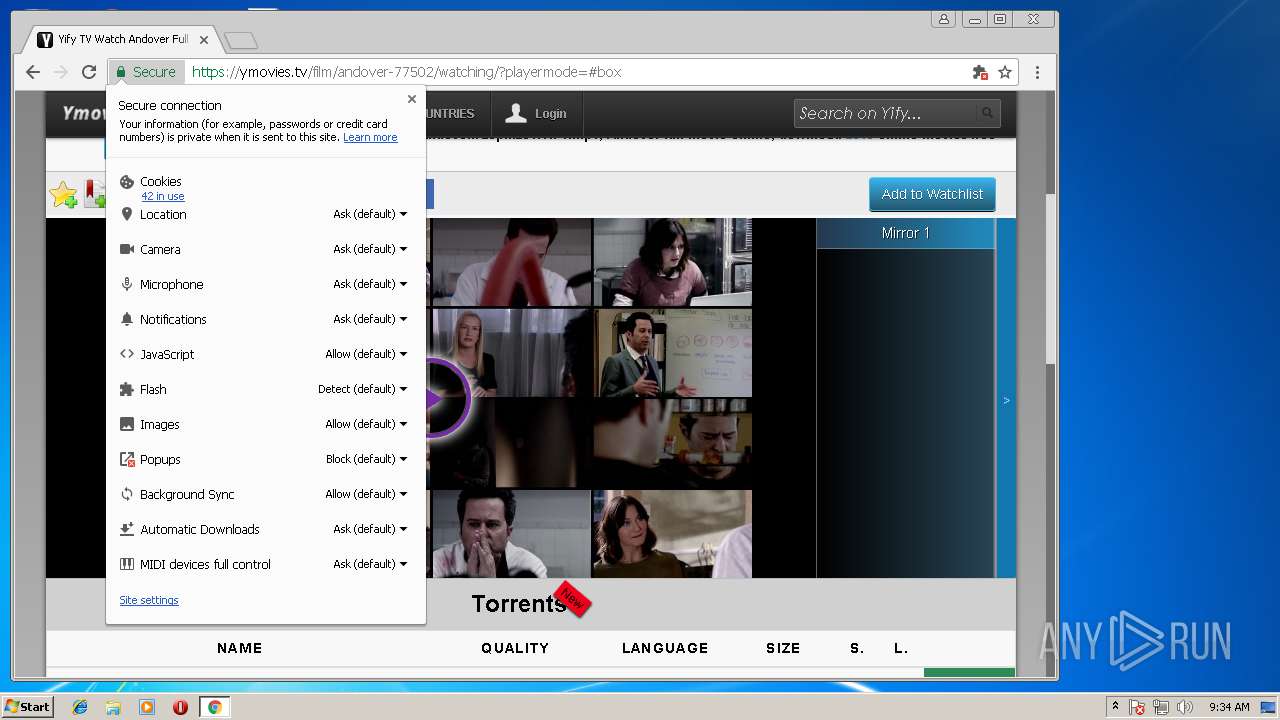Open Background Sync permission dropdown
Viewport: 1280px width, 720px height.
click(366, 494)
